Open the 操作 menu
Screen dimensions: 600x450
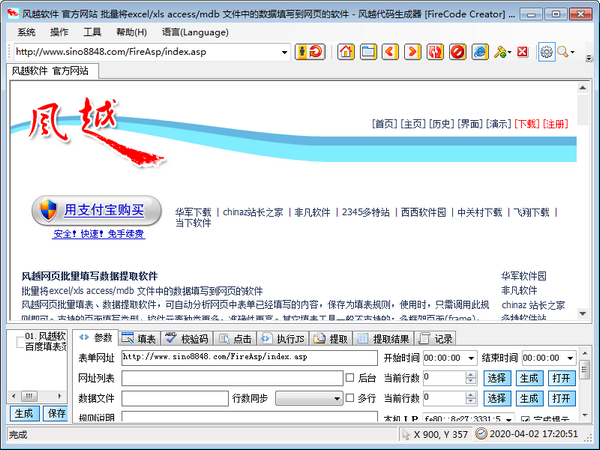[x=59, y=32]
